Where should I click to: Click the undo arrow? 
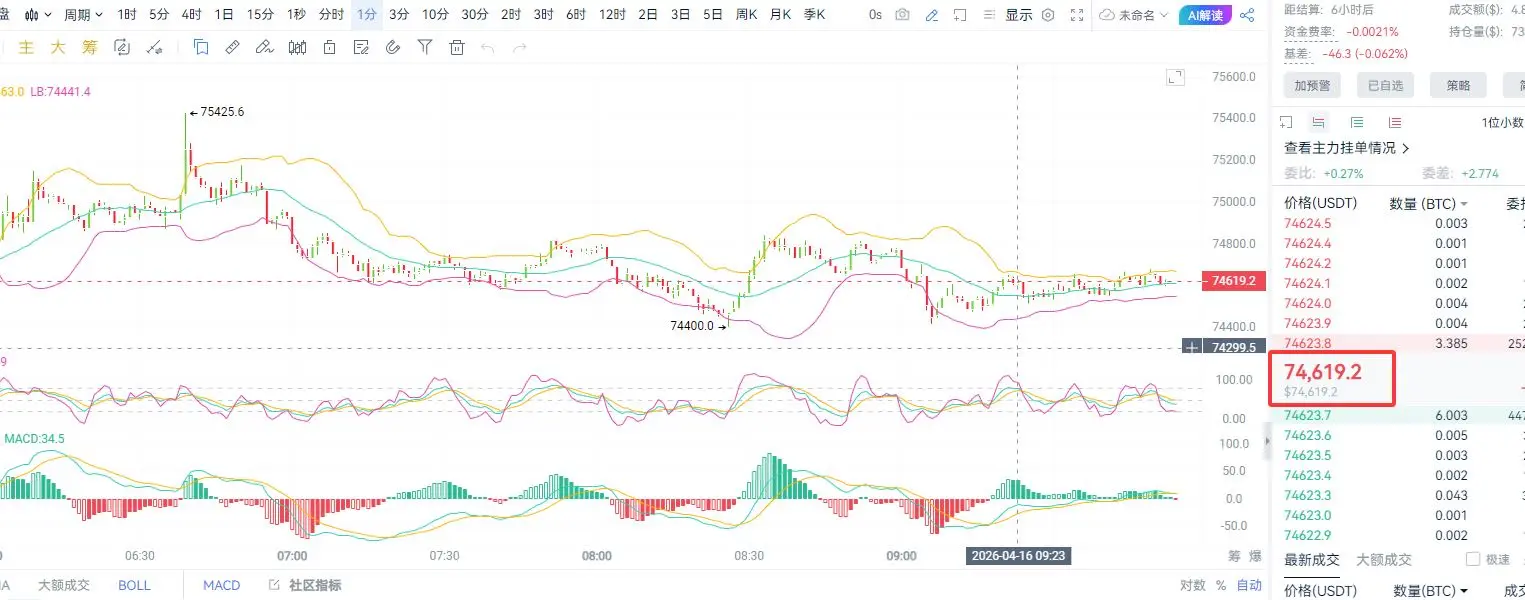click(x=488, y=47)
